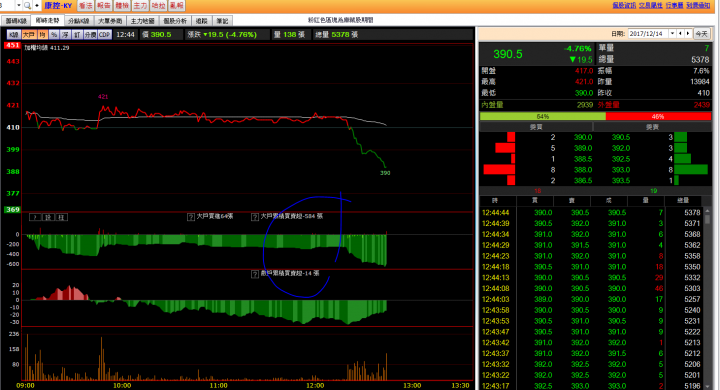Click the 看法 toolbar button
Image resolution: width=720 pixels, height=390 pixels.
coord(85,6)
